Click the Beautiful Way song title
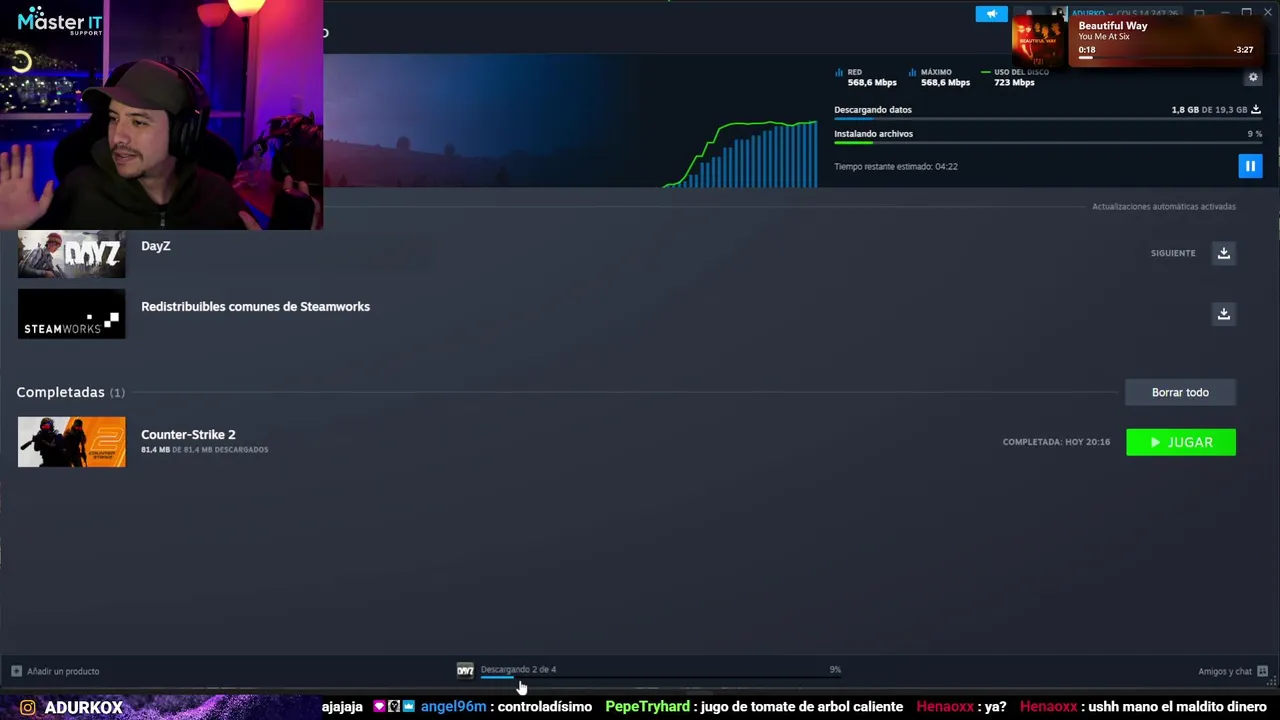The width and height of the screenshot is (1280, 720). point(1112,26)
